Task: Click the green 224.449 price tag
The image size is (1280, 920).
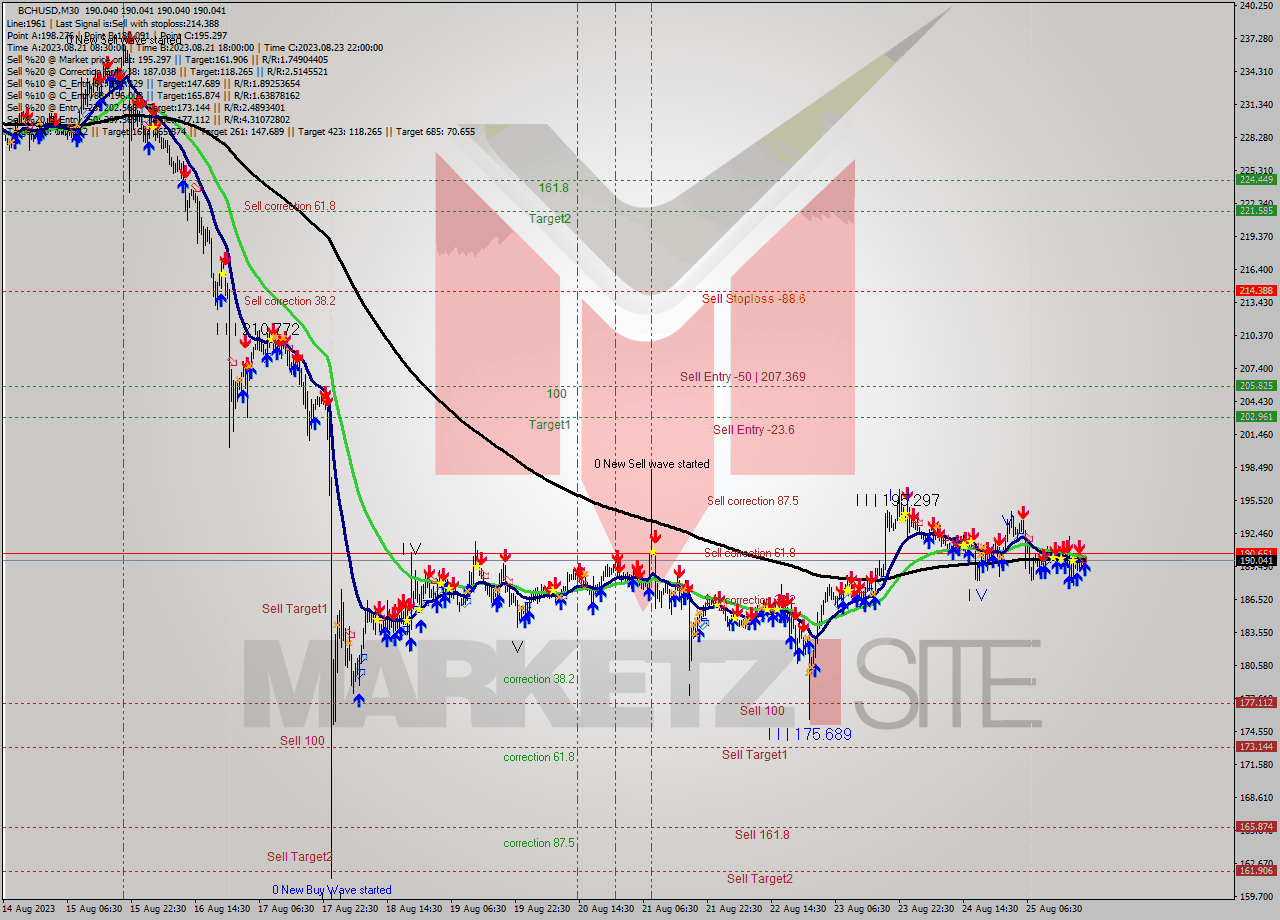Action: point(1256,180)
